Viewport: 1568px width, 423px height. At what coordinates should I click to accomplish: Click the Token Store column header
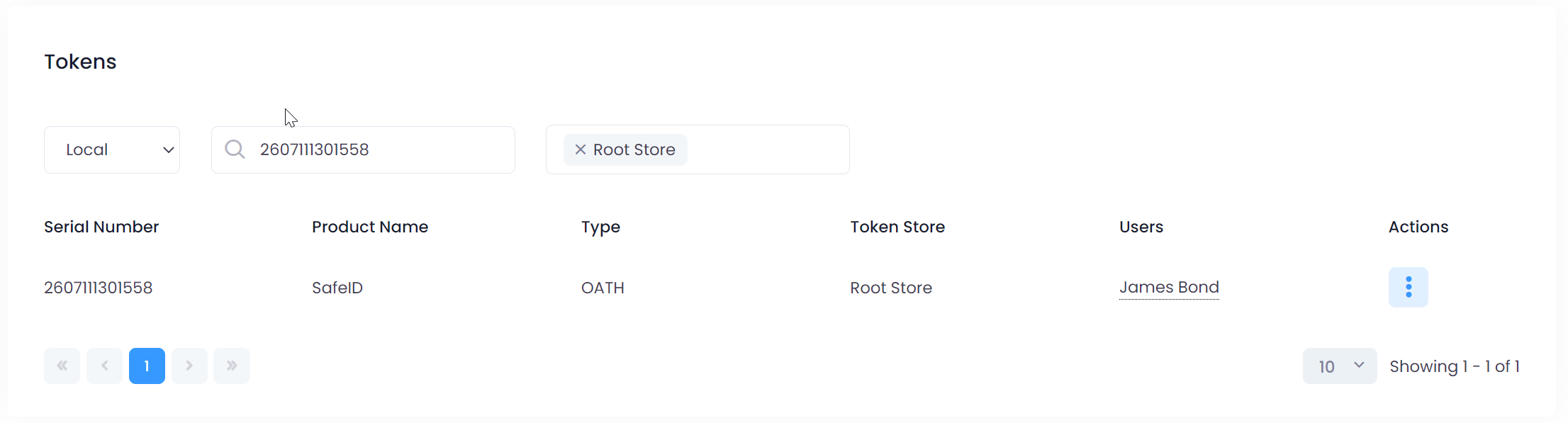pos(897,227)
